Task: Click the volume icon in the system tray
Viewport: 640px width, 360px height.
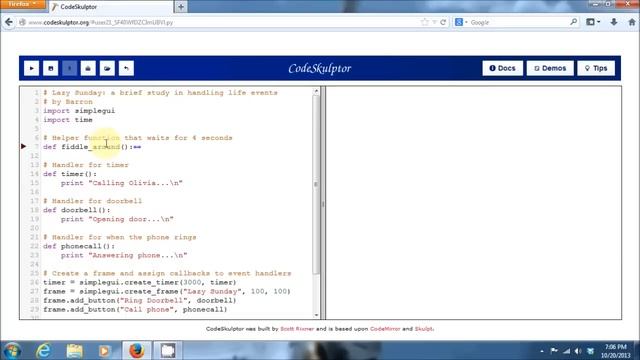Action: click(x=578, y=351)
